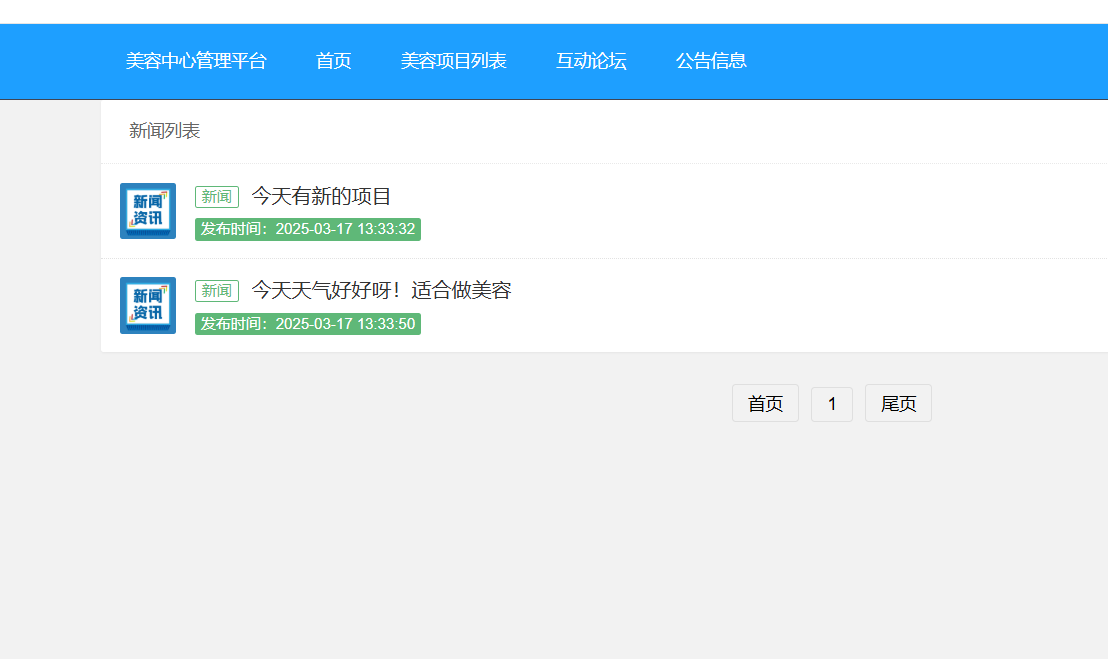Viewport: 1108px width, 659px height.
Task: Select page 1 in the pagination
Action: point(832,404)
